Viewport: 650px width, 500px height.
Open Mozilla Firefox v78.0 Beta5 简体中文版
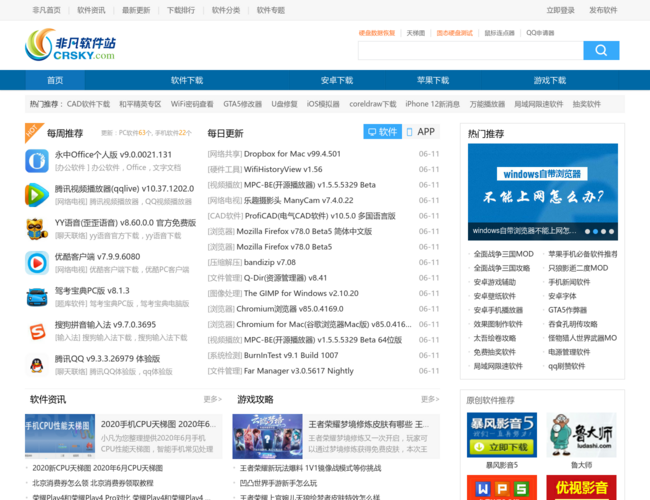[x=304, y=231]
